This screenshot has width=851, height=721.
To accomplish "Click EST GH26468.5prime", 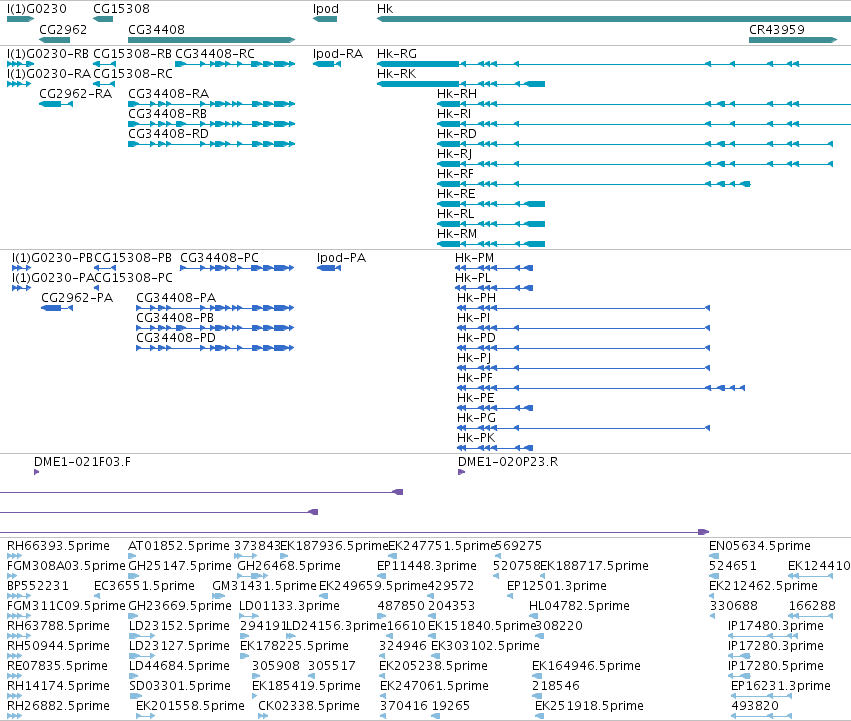I will 289,566.
